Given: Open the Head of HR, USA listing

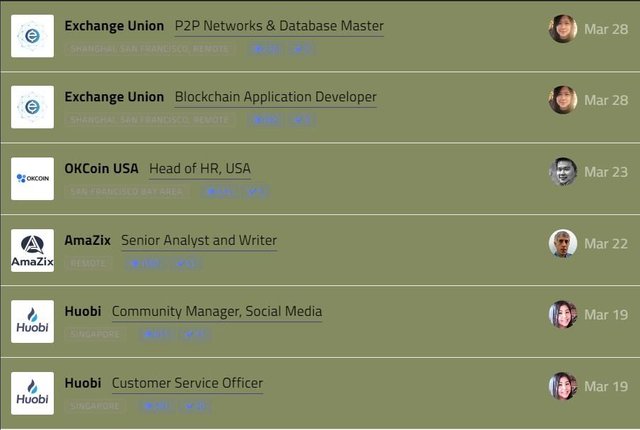Looking at the screenshot, I should (x=200, y=168).
